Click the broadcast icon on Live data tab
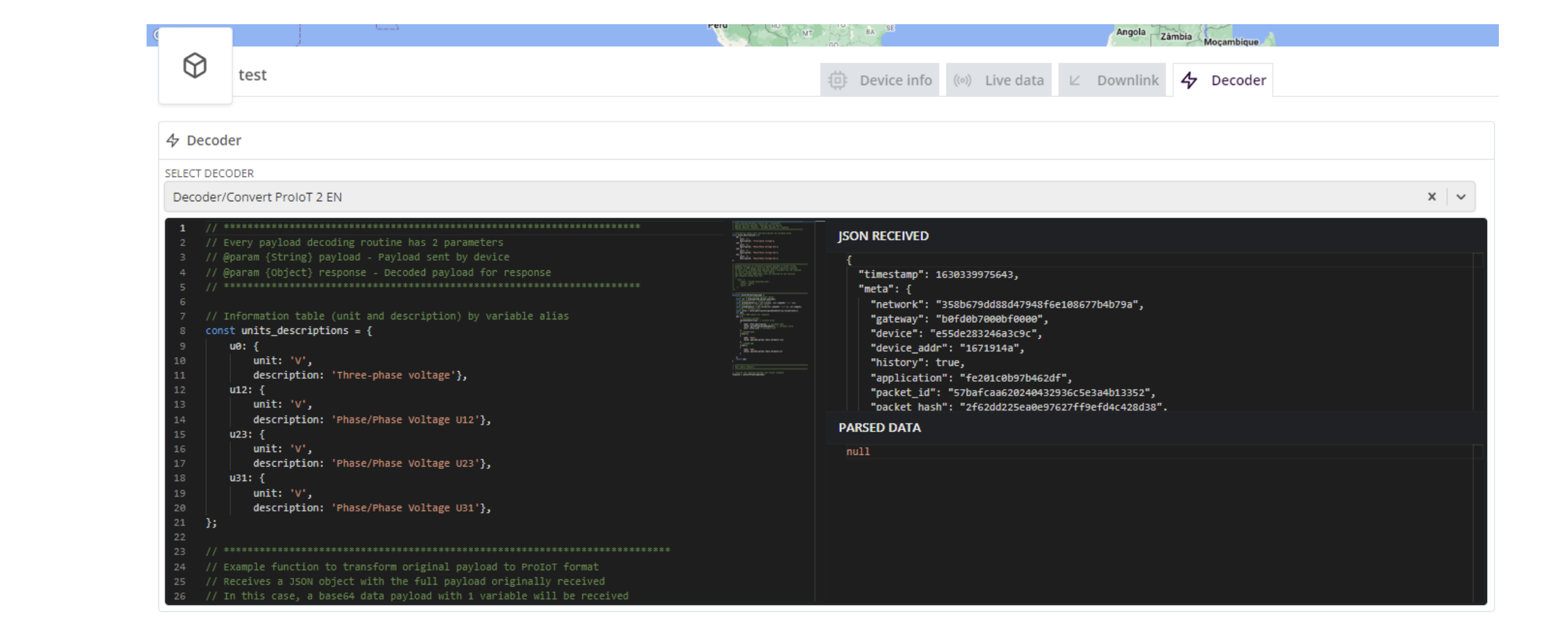Viewport: 1568px width, 643px height. tap(962, 80)
